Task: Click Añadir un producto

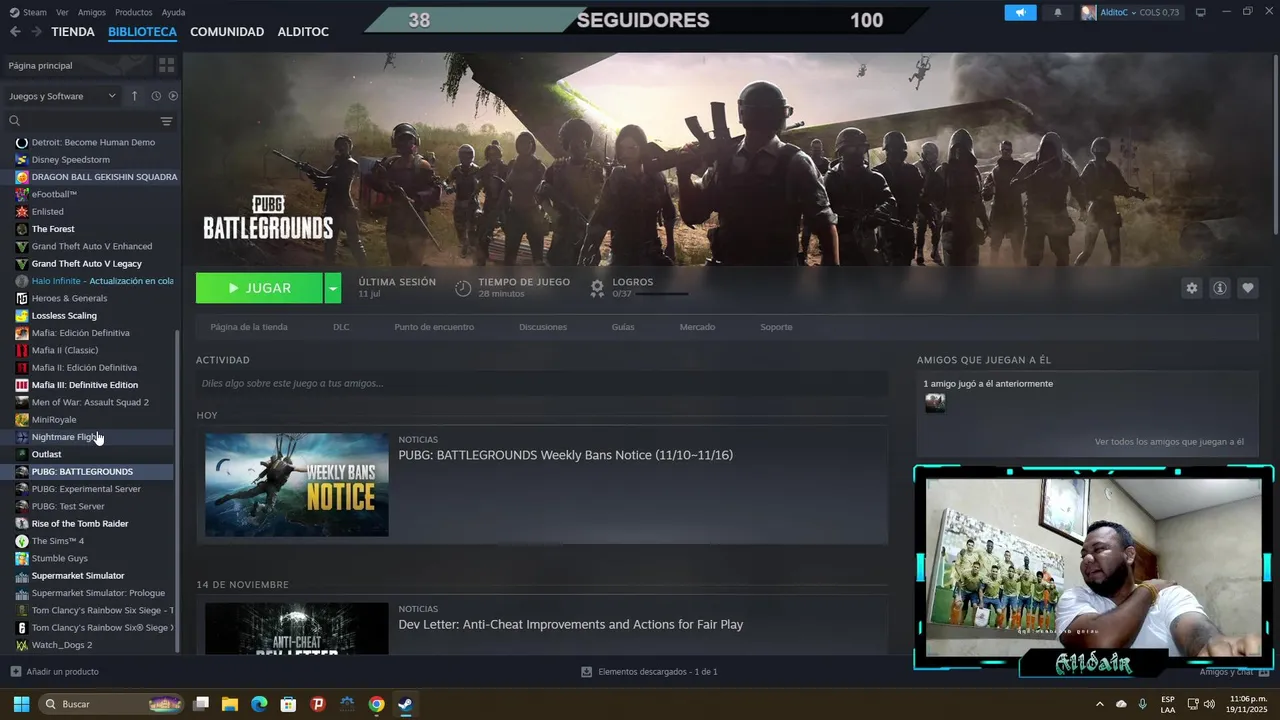Action: coord(55,672)
